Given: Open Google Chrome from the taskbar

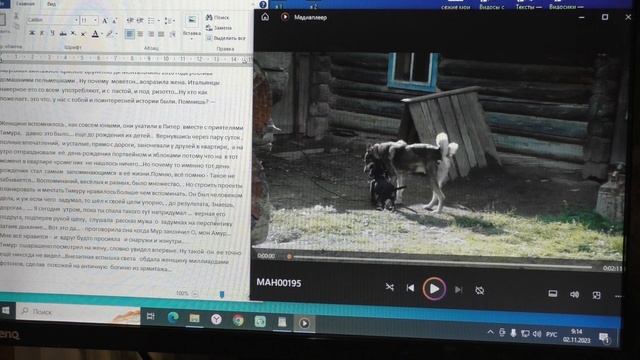Looking at the screenshot, I should (x=238, y=320).
